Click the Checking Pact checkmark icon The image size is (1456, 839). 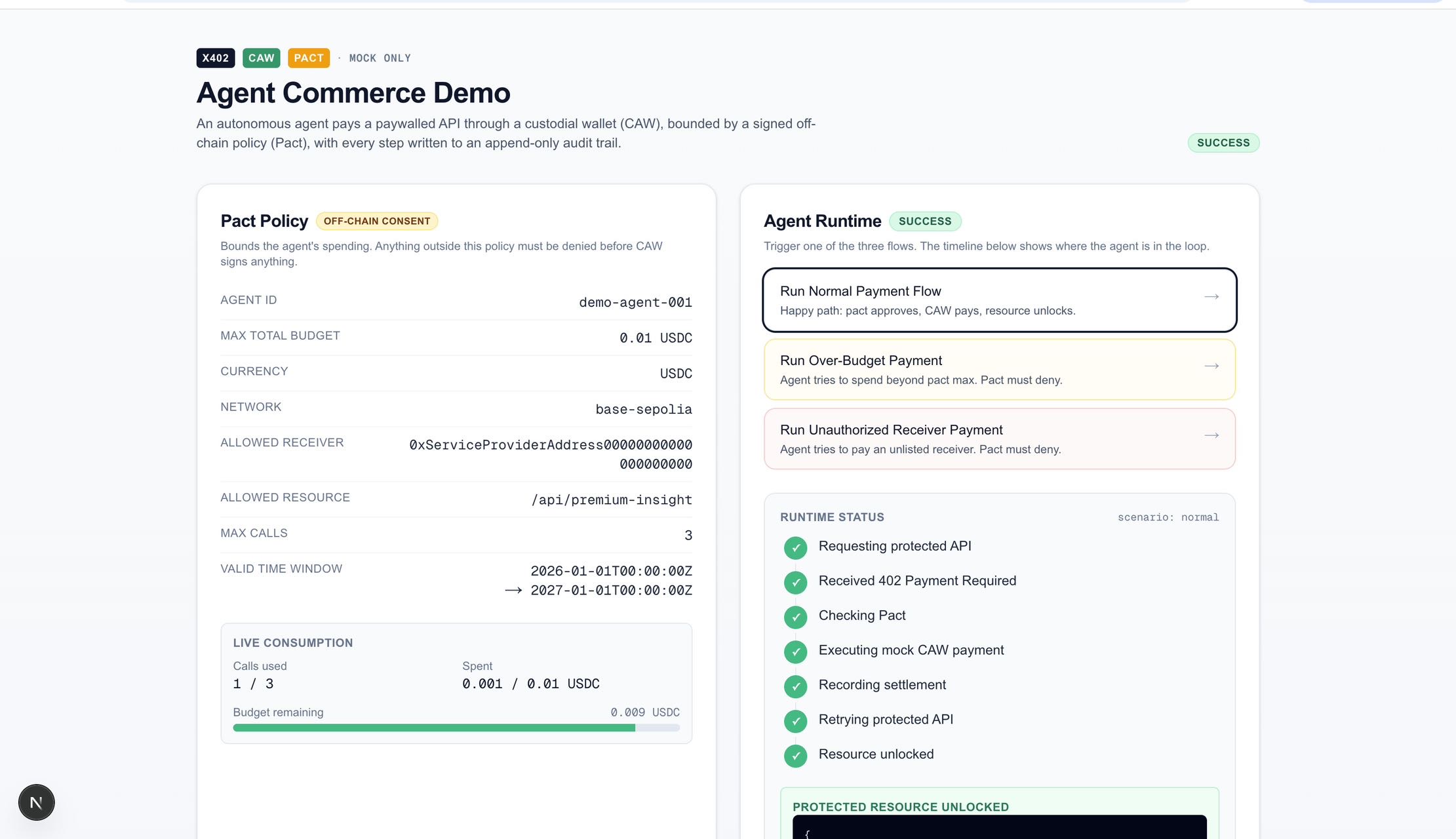point(796,617)
